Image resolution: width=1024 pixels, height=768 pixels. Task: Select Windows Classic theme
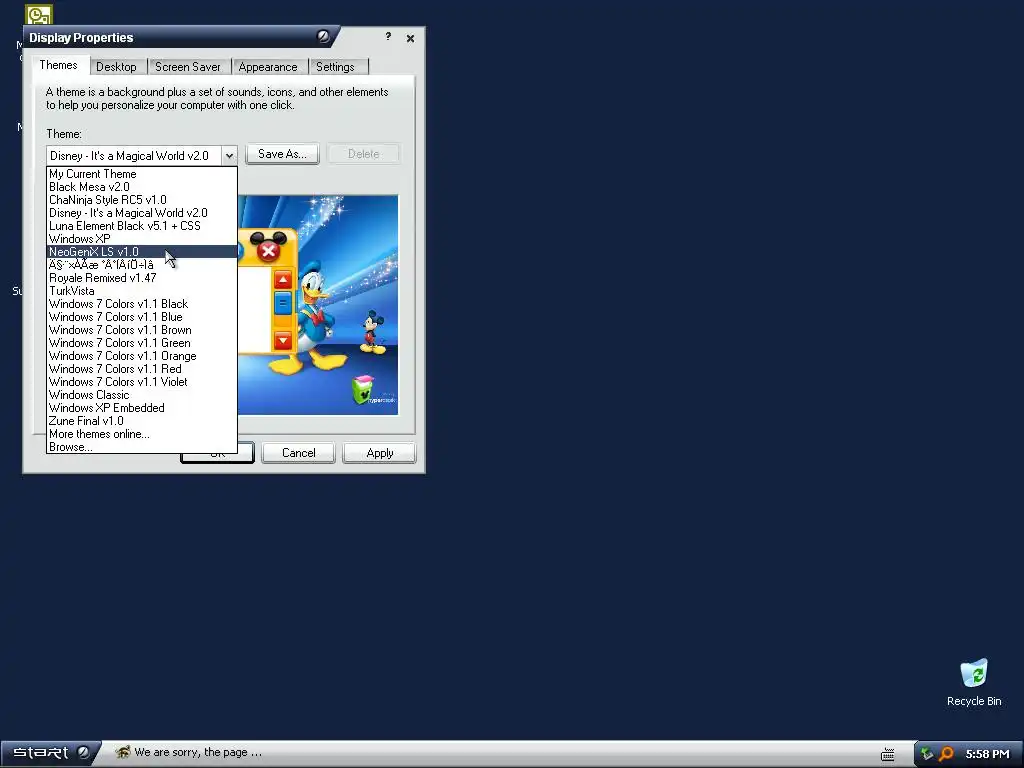(142, 395)
